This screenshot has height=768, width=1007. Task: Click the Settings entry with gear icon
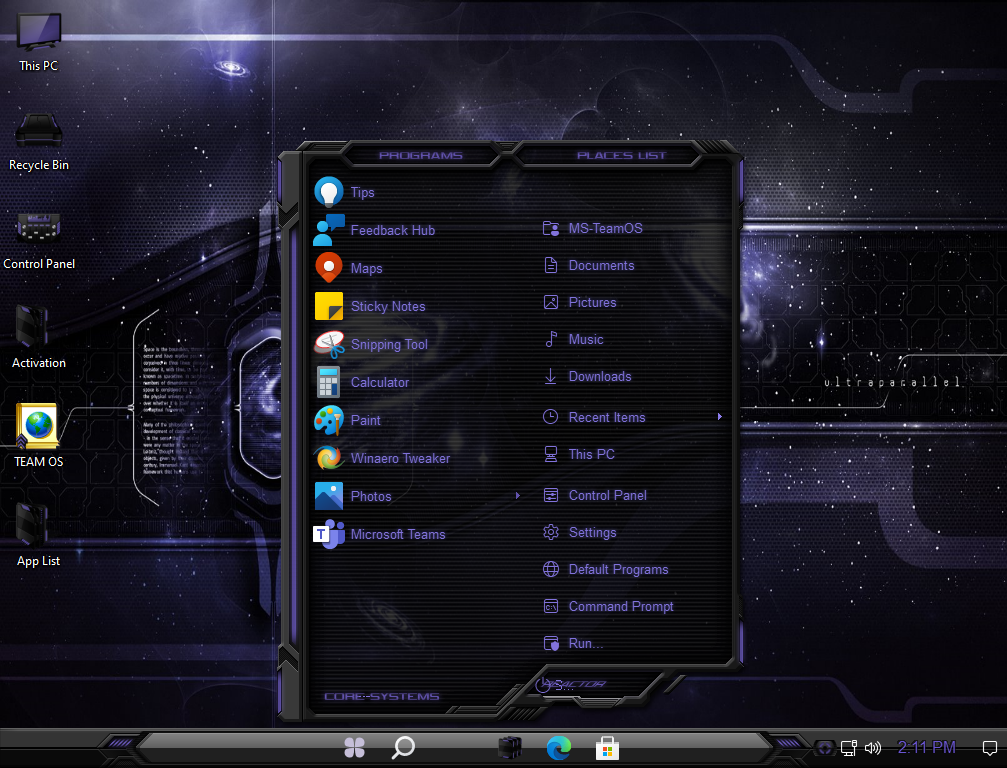click(x=592, y=532)
